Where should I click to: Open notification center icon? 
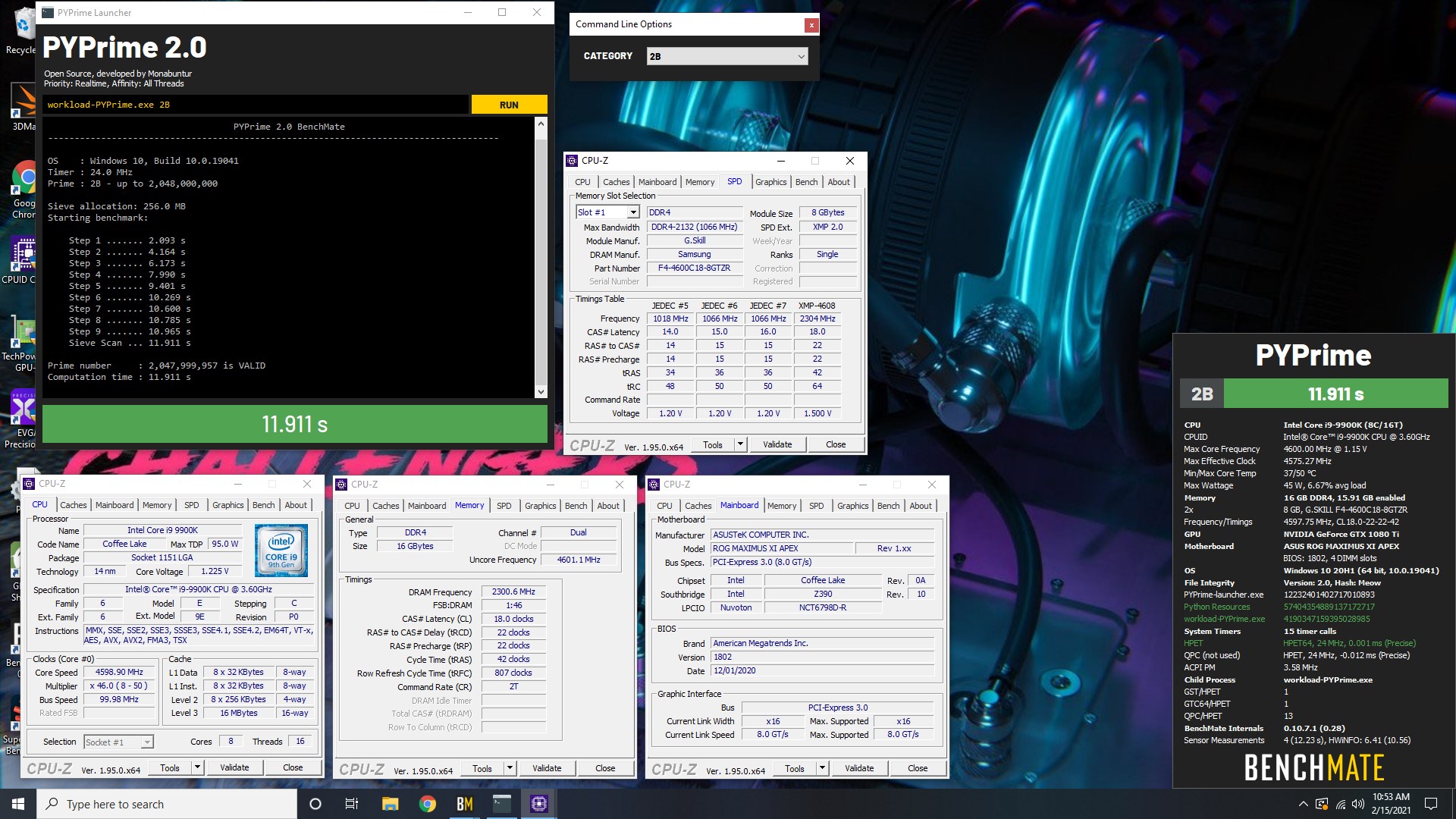[1431, 804]
